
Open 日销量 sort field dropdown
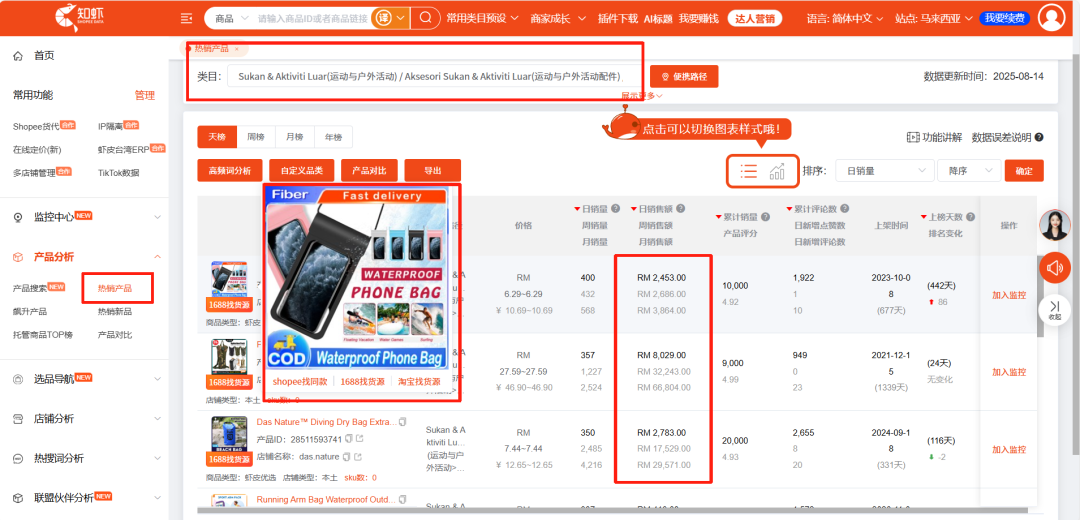click(884, 171)
